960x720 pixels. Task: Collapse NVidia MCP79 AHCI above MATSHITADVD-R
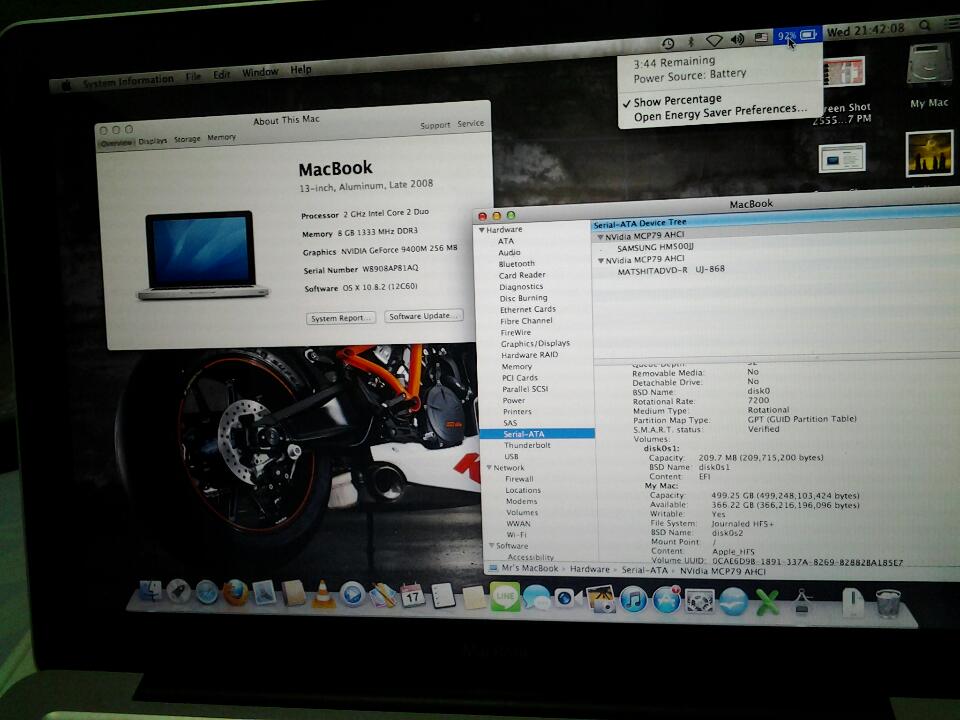(601, 261)
